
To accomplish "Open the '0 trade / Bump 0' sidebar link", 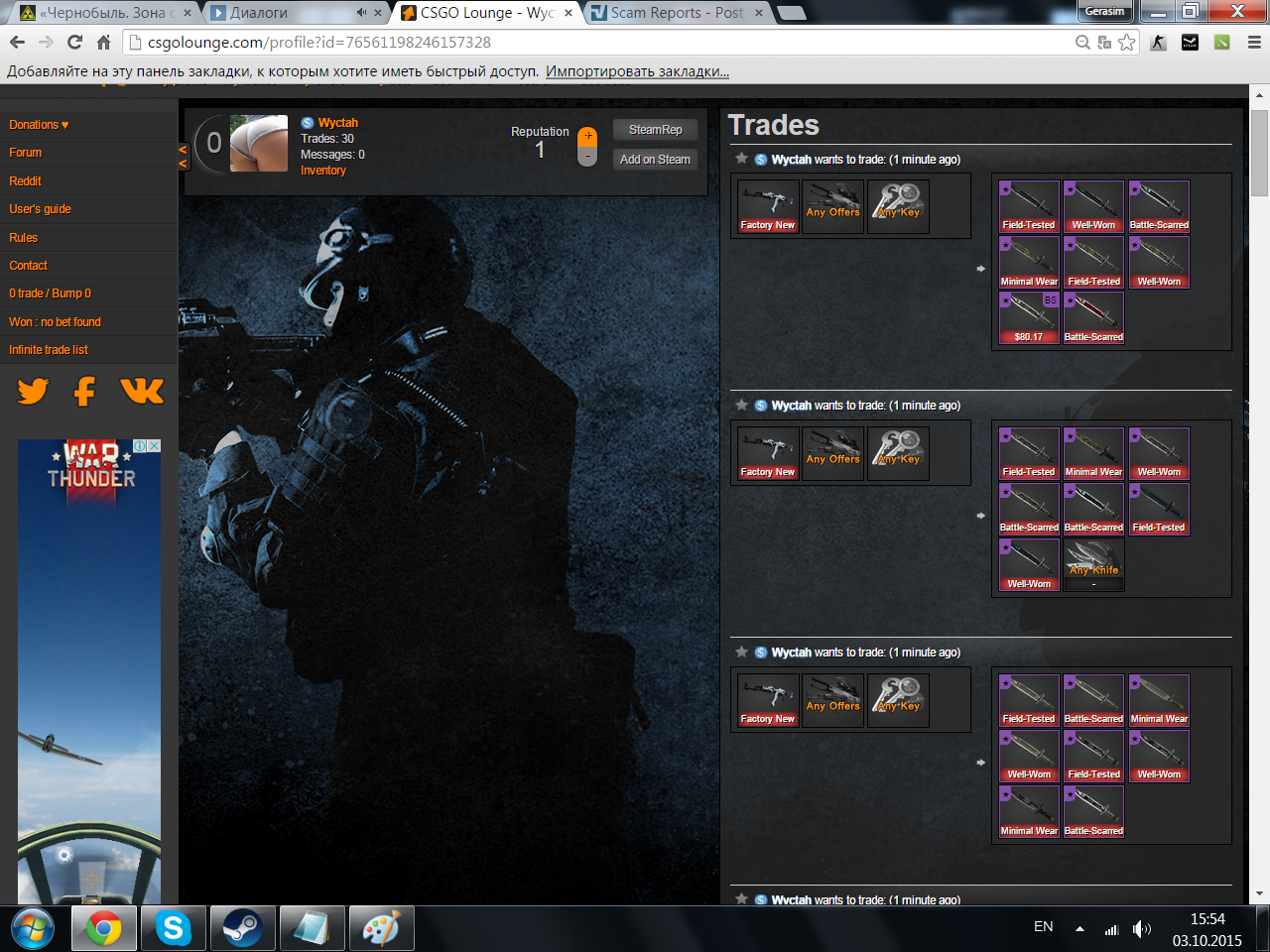I will point(51,294).
